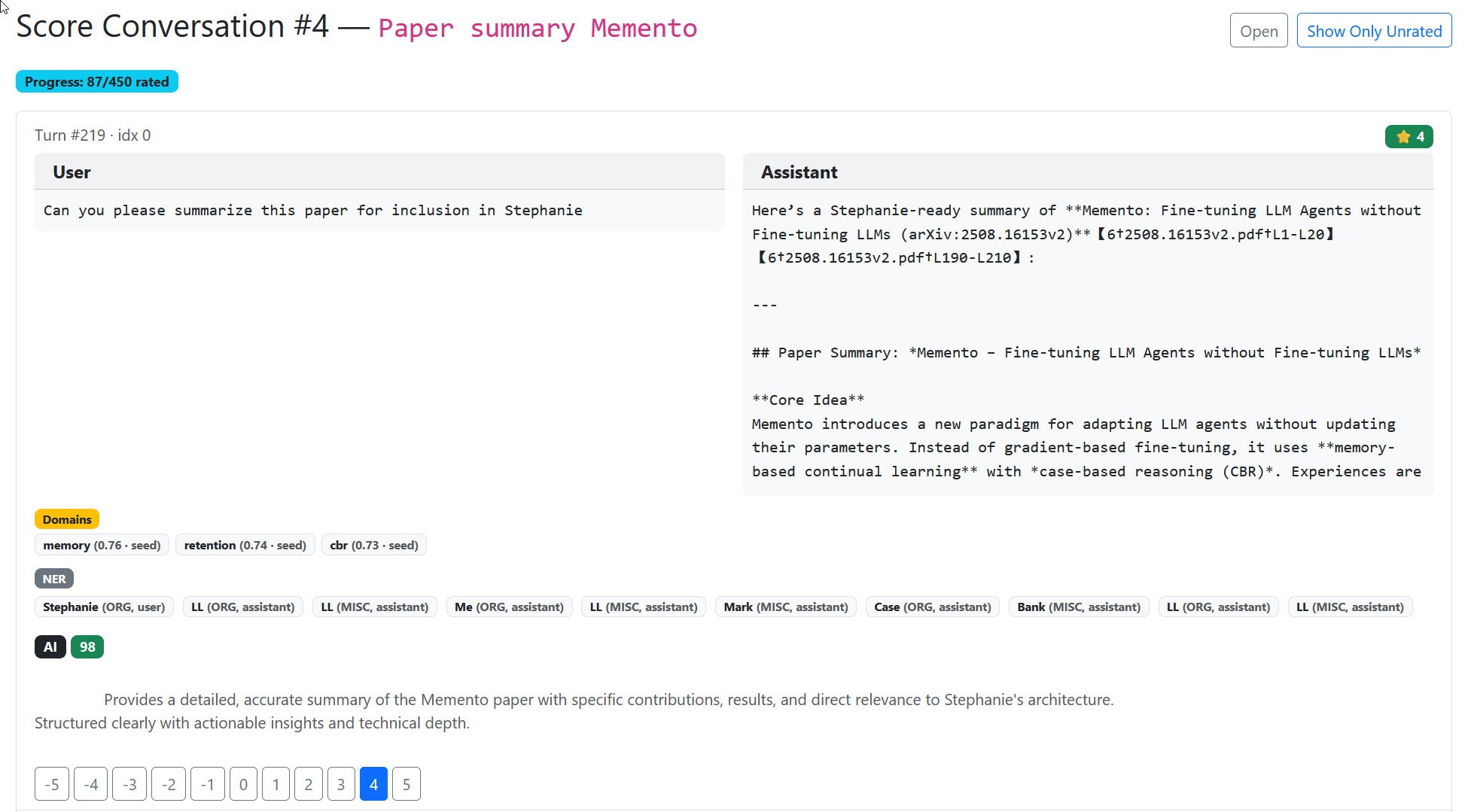Click the gray NER label
Screen dimensions: 1474x812
[54, 579]
